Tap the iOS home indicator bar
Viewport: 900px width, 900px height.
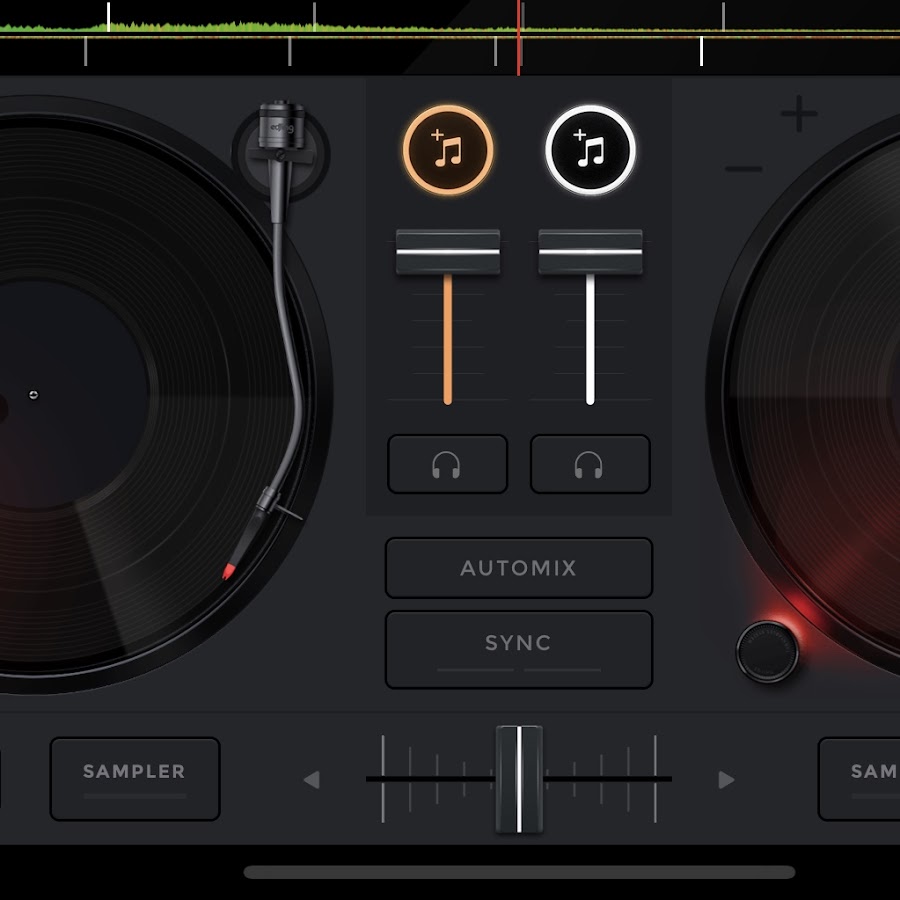point(519,872)
